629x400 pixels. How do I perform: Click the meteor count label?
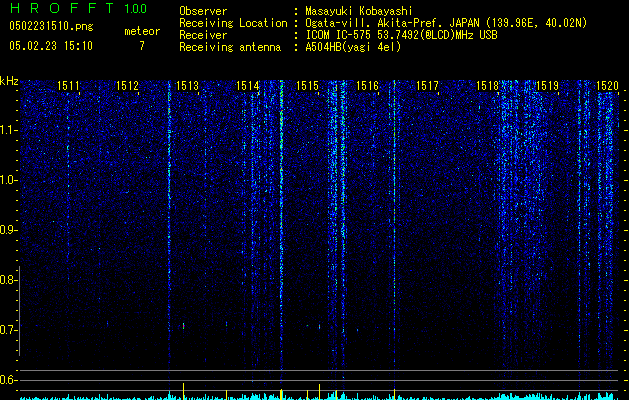[x=142, y=31]
